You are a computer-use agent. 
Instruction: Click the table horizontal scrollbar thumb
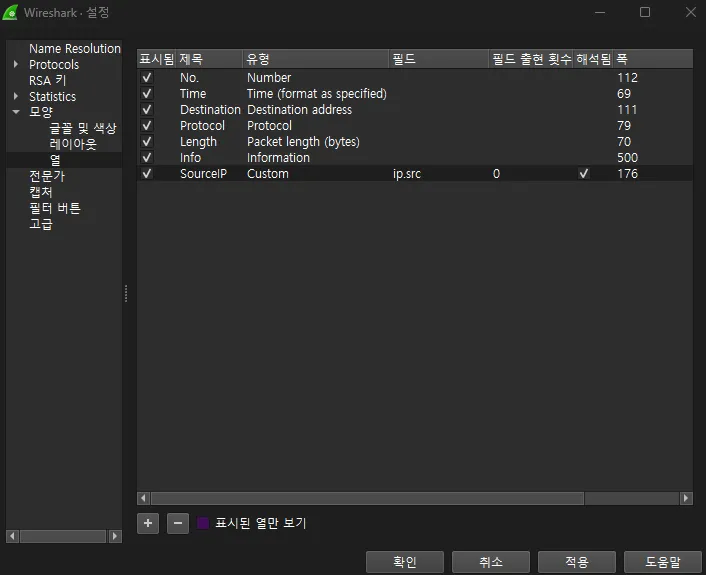(367, 498)
